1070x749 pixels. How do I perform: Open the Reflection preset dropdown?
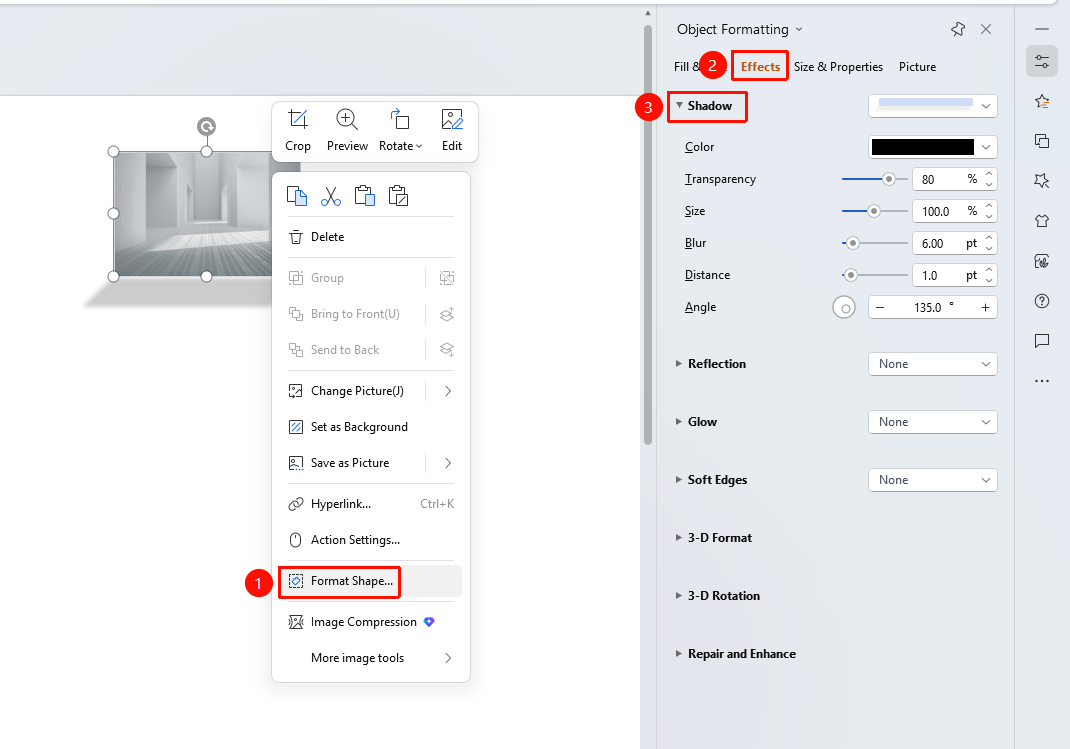click(x=933, y=364)
